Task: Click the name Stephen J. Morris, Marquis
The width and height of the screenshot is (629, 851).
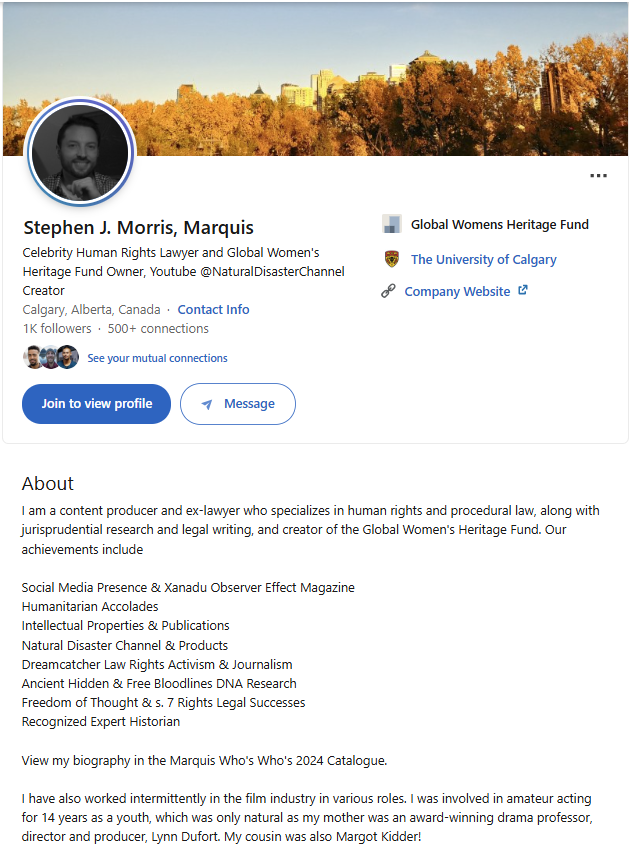Action: (138, 227)
